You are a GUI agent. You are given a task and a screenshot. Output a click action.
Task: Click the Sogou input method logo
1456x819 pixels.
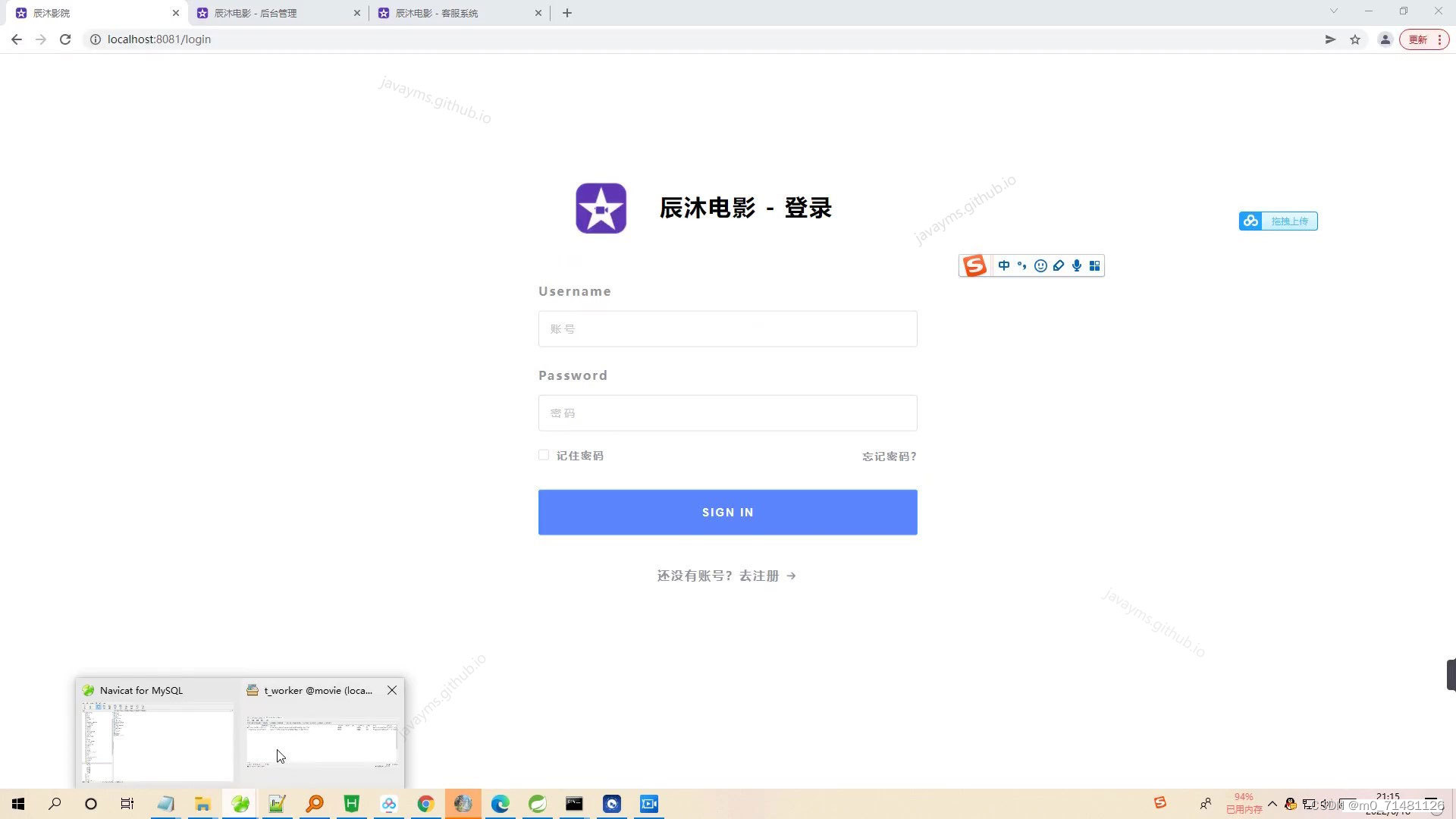tap(974, 265)
